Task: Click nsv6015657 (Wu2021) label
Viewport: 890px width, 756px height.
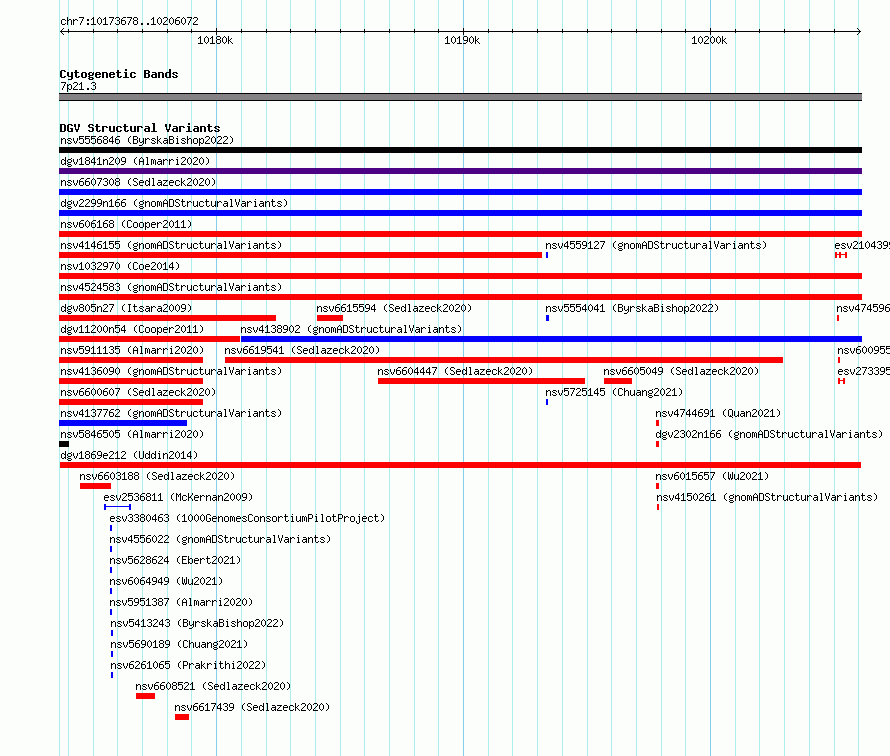Action: (712, 476)
